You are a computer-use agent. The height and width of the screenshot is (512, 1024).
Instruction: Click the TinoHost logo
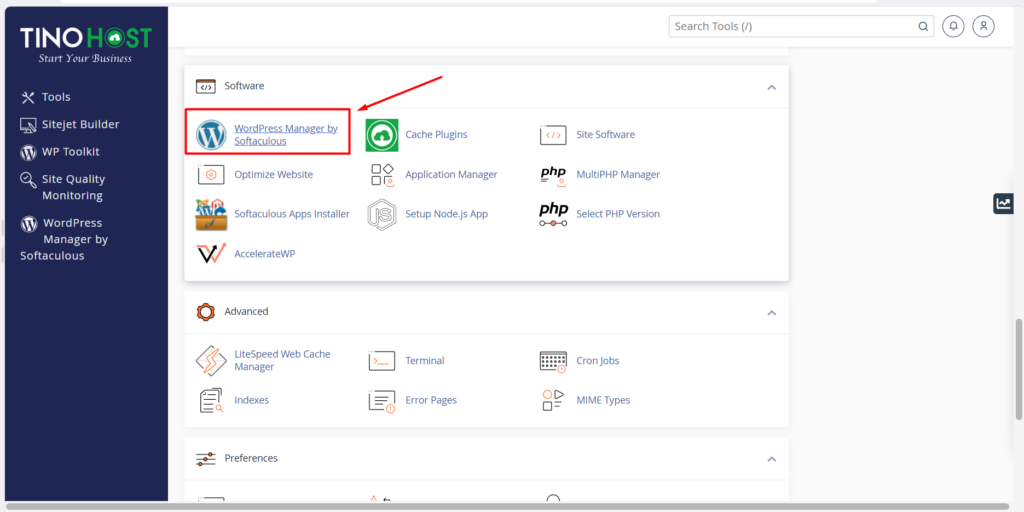(86, 44)
